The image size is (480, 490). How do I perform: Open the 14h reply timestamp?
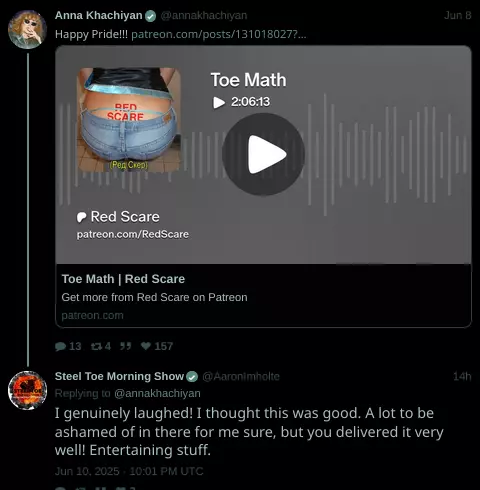coord(462,376)
